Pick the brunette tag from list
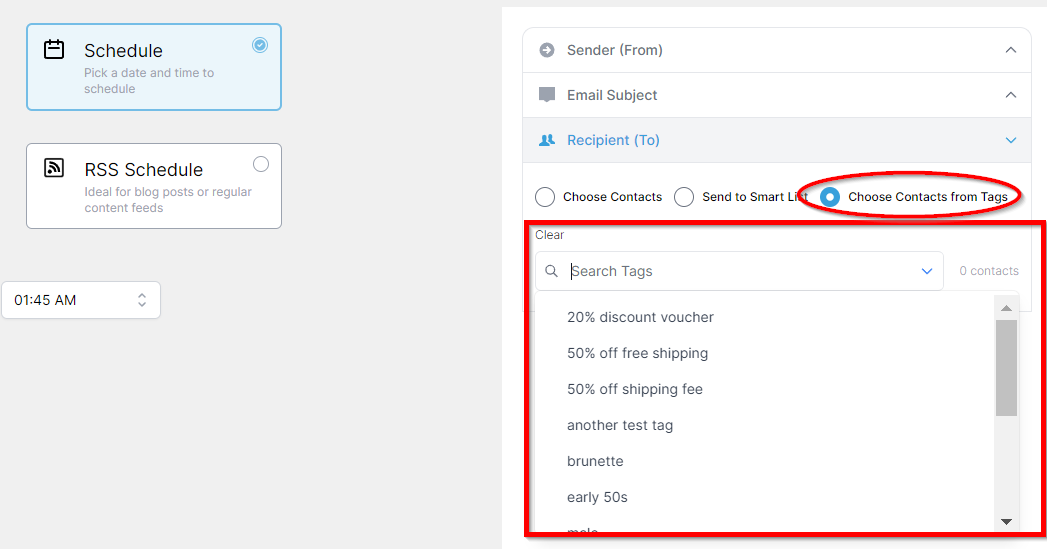Viewport: 1047px width, 549px height. 595,461
